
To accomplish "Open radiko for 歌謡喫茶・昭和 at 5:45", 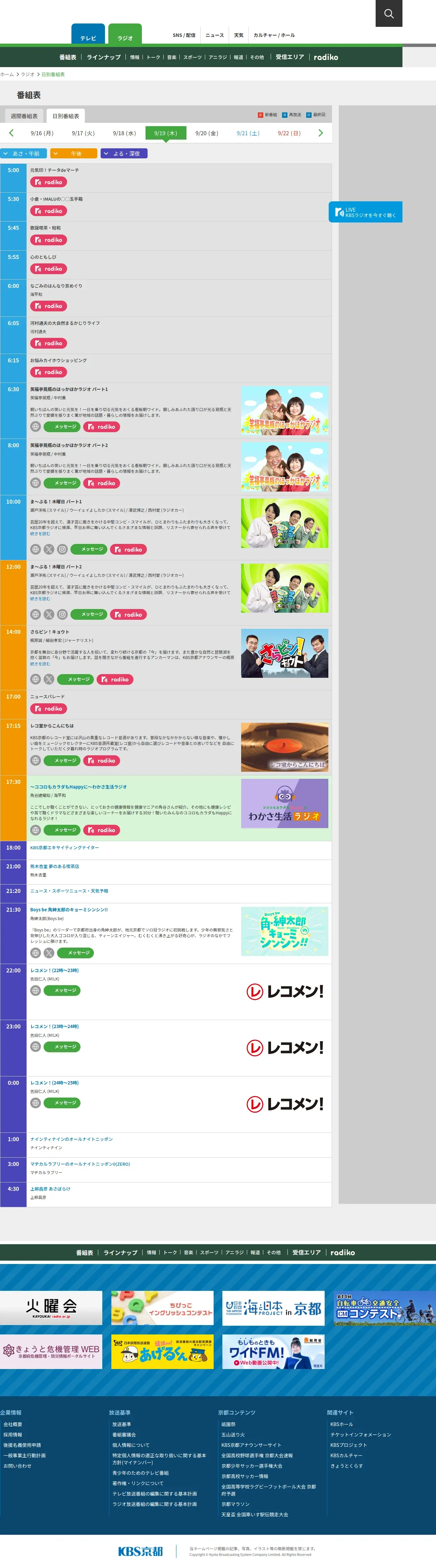I will (49, 240).
